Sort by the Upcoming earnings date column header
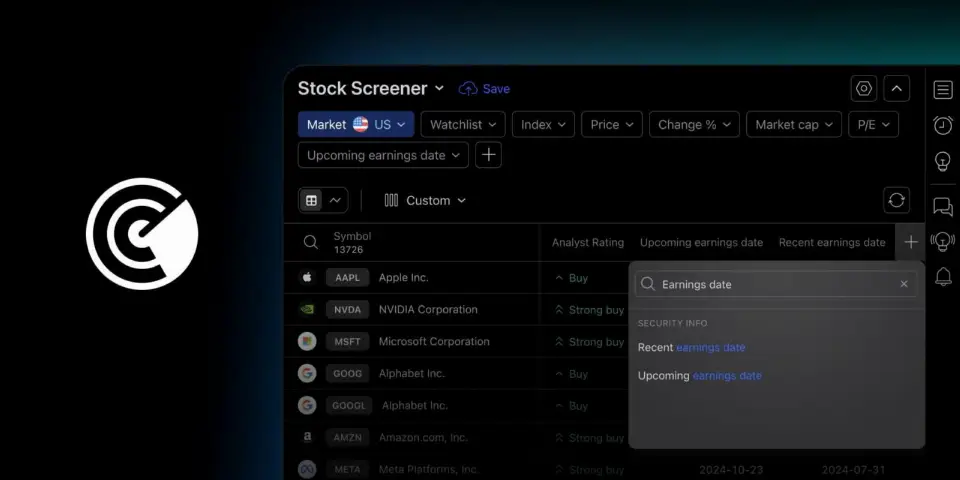 702,242
